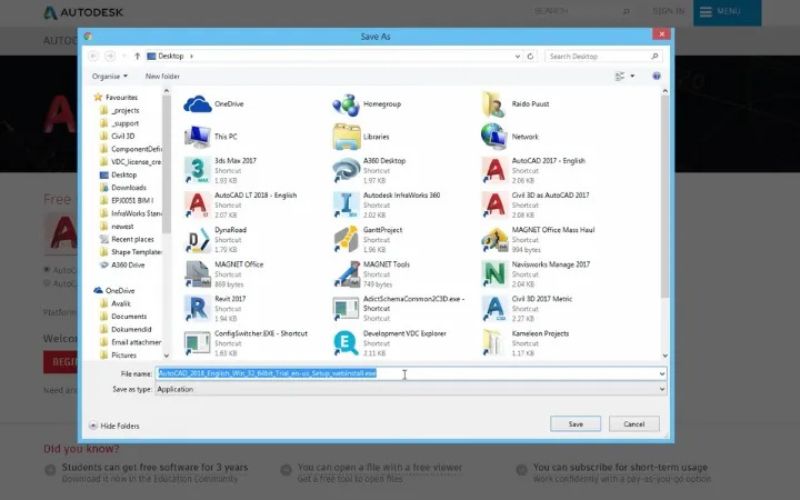Select the MAGNET Tools shortcut
800x500 pixels.
pyautogui.click(x=371, y=274)
